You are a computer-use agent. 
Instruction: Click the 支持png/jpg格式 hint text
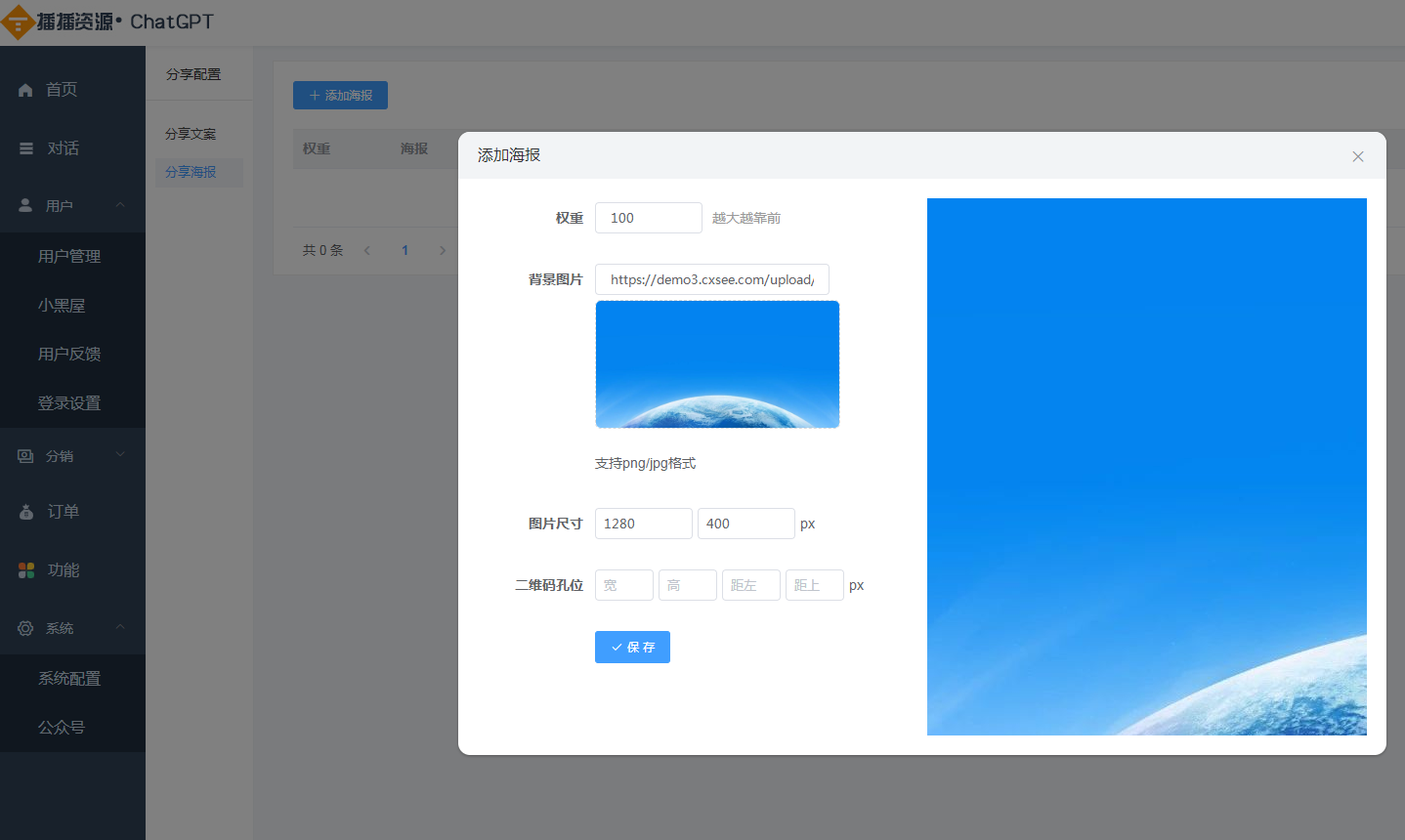coord(645,464)
